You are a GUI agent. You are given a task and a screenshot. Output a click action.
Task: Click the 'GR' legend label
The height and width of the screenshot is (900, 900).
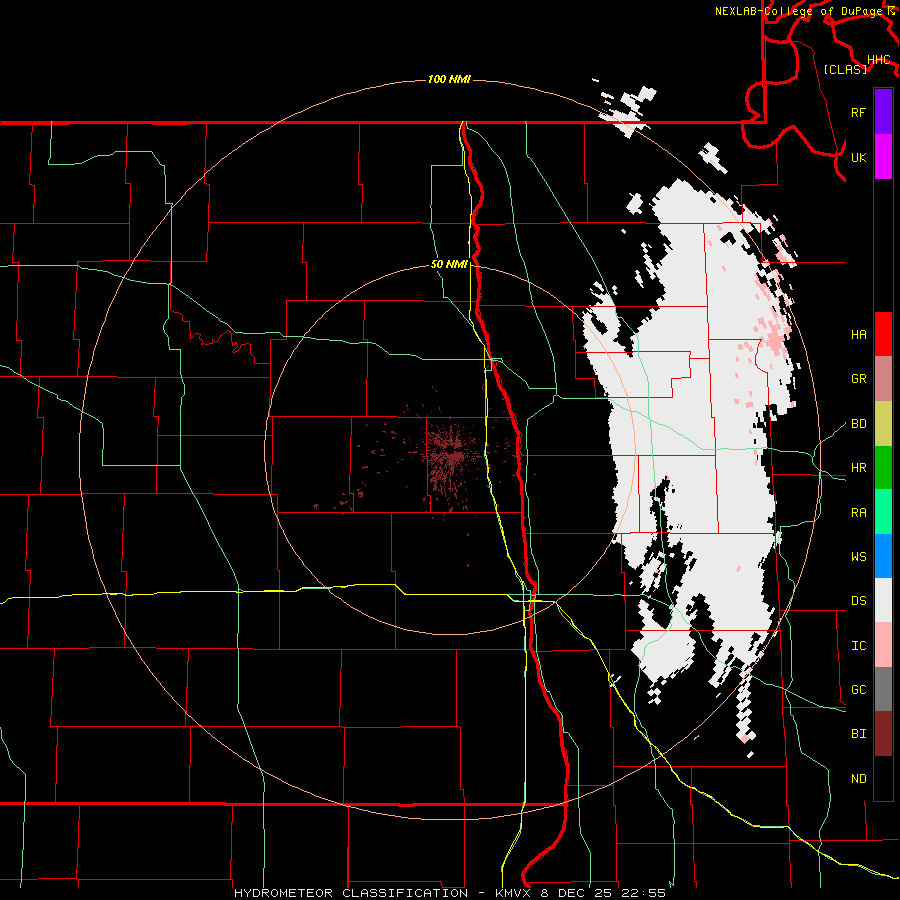(x=858, y=379)
